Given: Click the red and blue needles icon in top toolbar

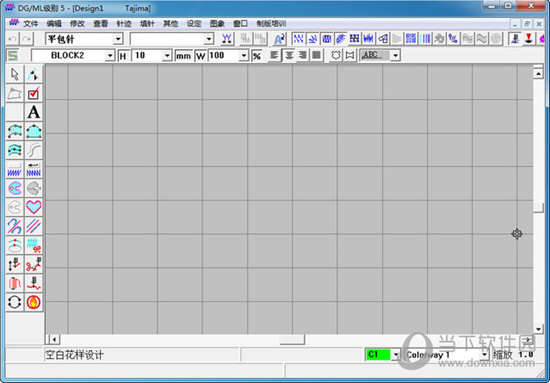Looking at the screenshot, I should (x=227, y=39).
